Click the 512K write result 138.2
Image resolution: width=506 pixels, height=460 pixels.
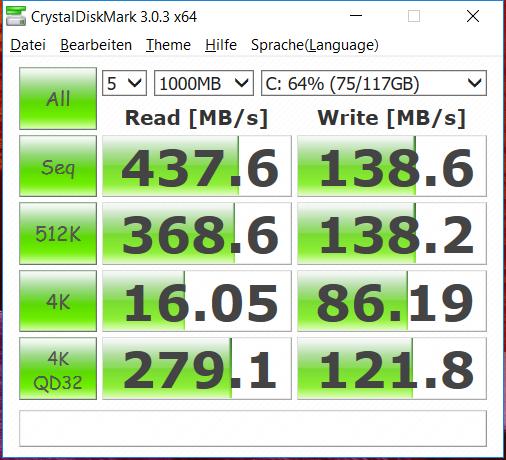coord(392,233)
